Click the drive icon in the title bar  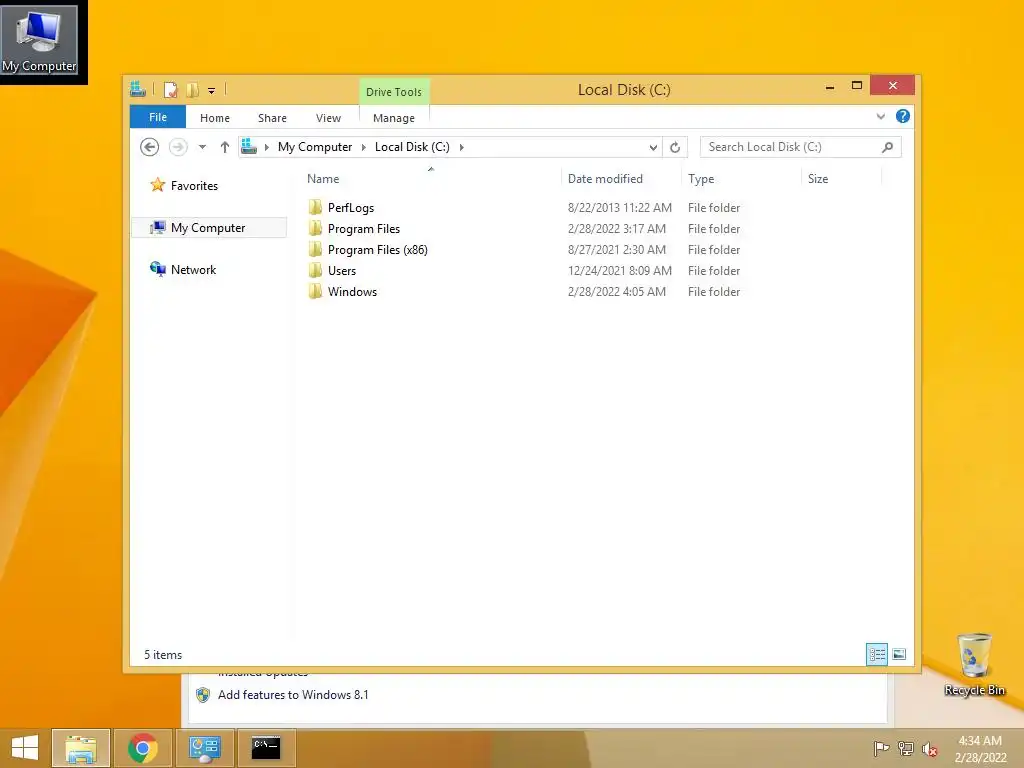(137, 89)
